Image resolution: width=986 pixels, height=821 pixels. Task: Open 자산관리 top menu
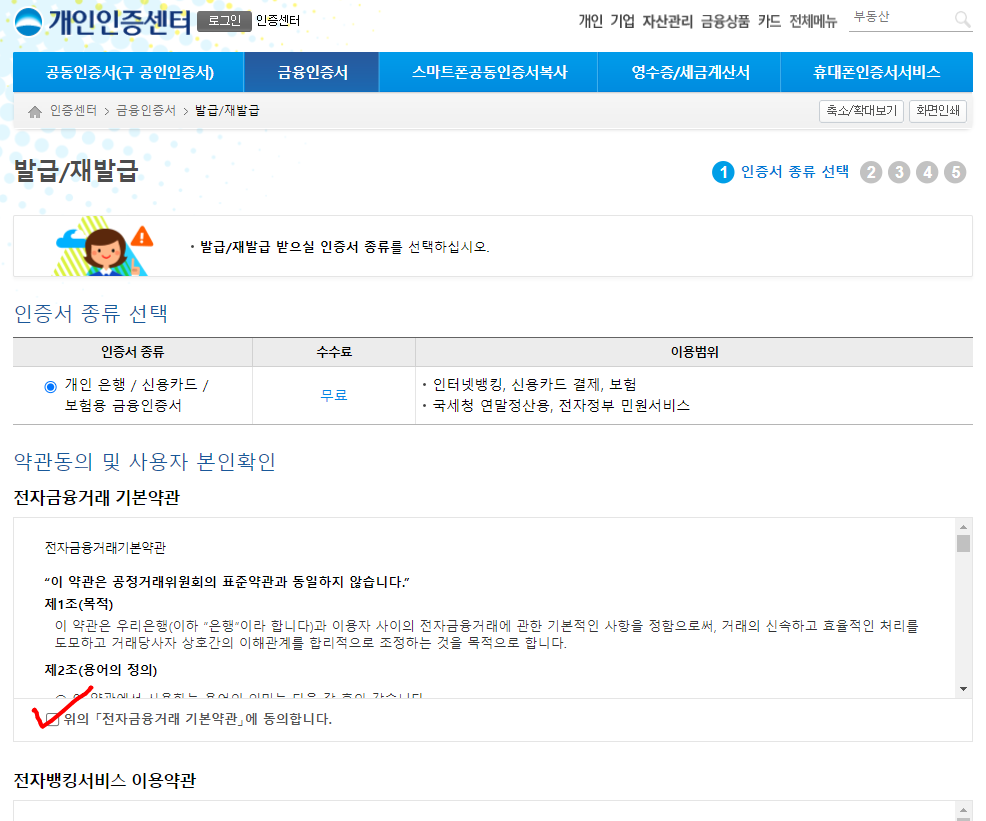click(x=667, y=21)
